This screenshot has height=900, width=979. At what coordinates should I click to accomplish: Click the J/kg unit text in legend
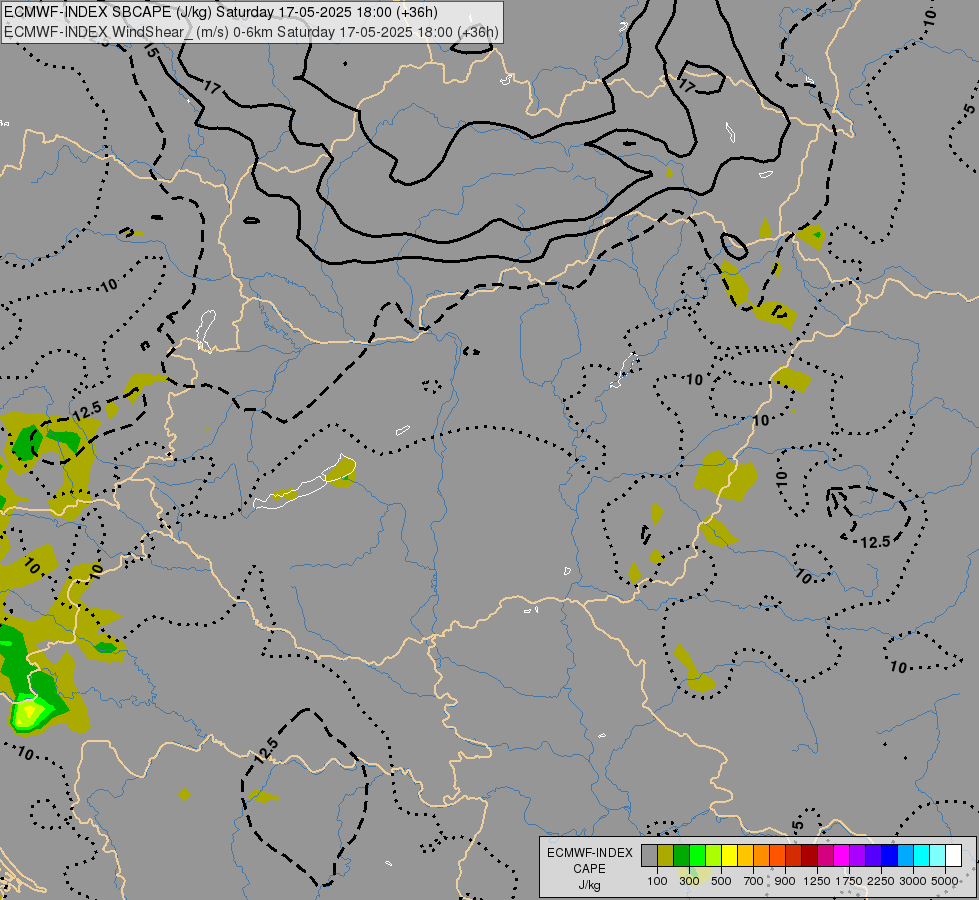[589, 886]
